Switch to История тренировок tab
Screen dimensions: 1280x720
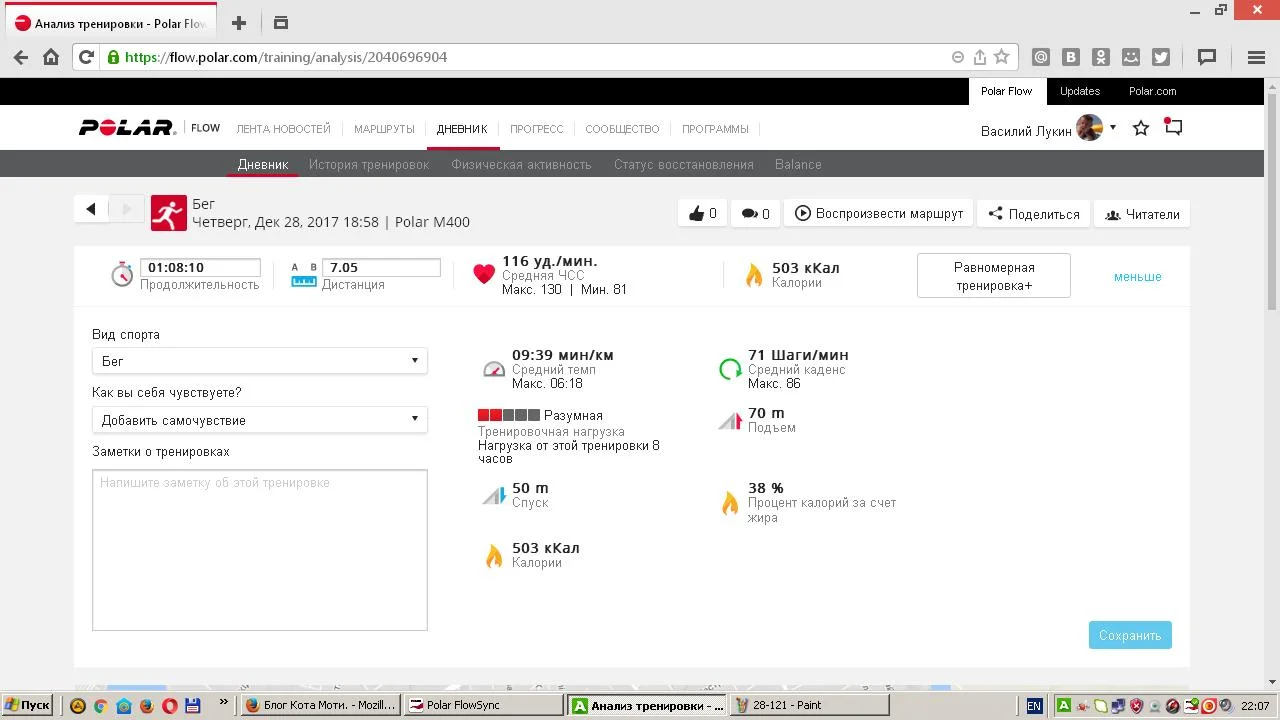(x=368, y=165)
